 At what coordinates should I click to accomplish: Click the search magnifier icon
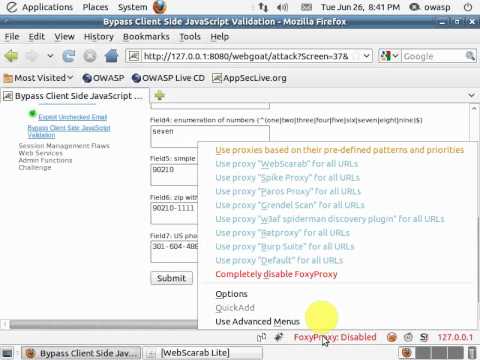point(470,56)
